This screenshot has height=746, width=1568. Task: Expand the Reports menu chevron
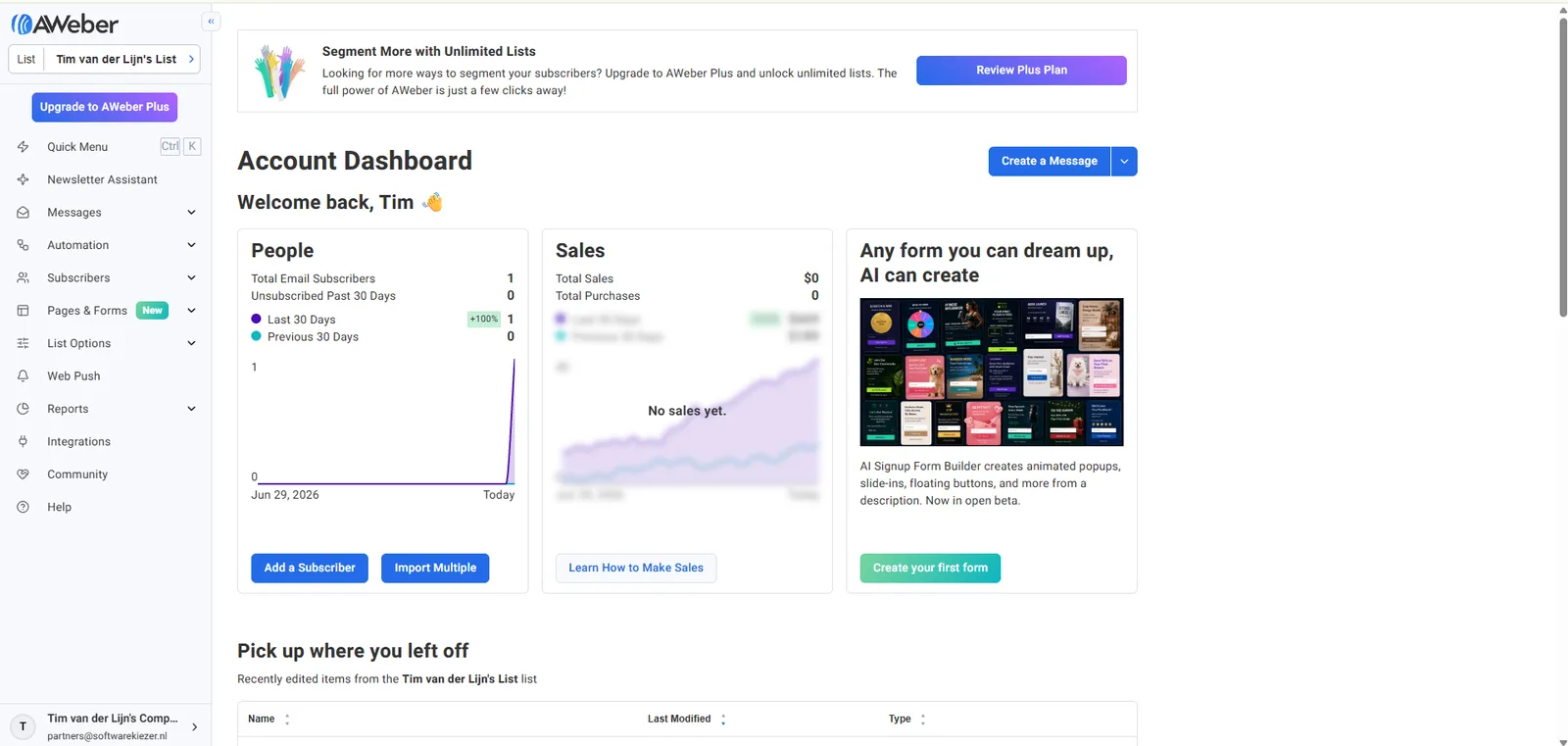[x=191, y=409]
